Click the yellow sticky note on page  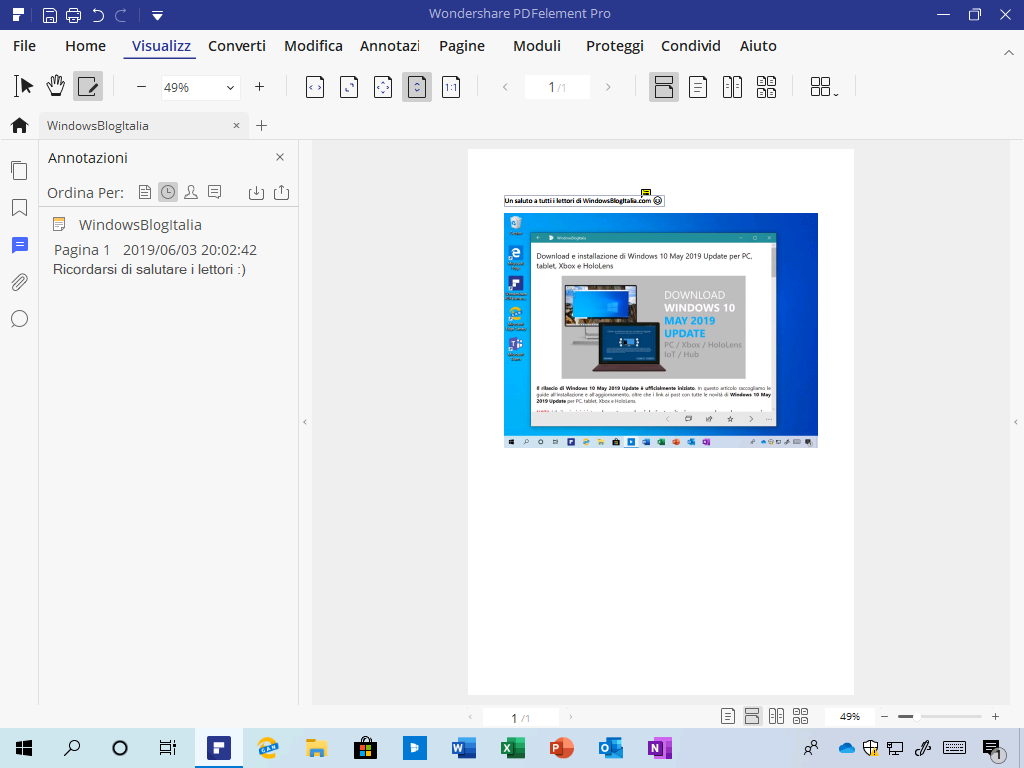click(646, 193)
